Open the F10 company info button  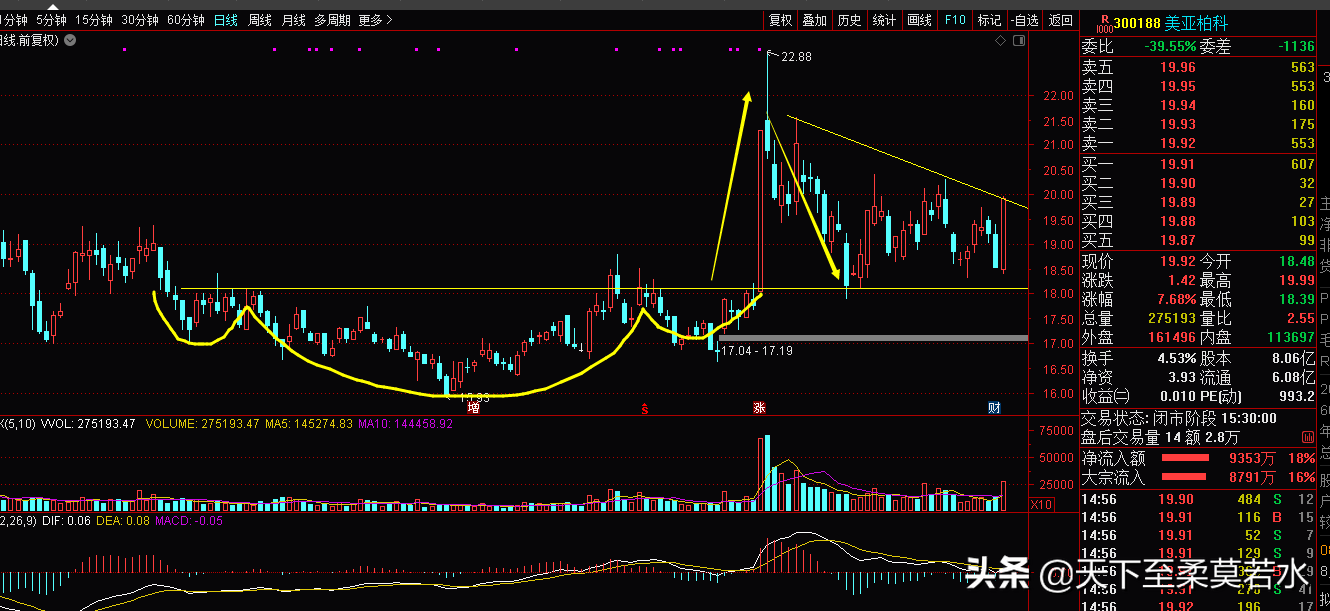955,20
